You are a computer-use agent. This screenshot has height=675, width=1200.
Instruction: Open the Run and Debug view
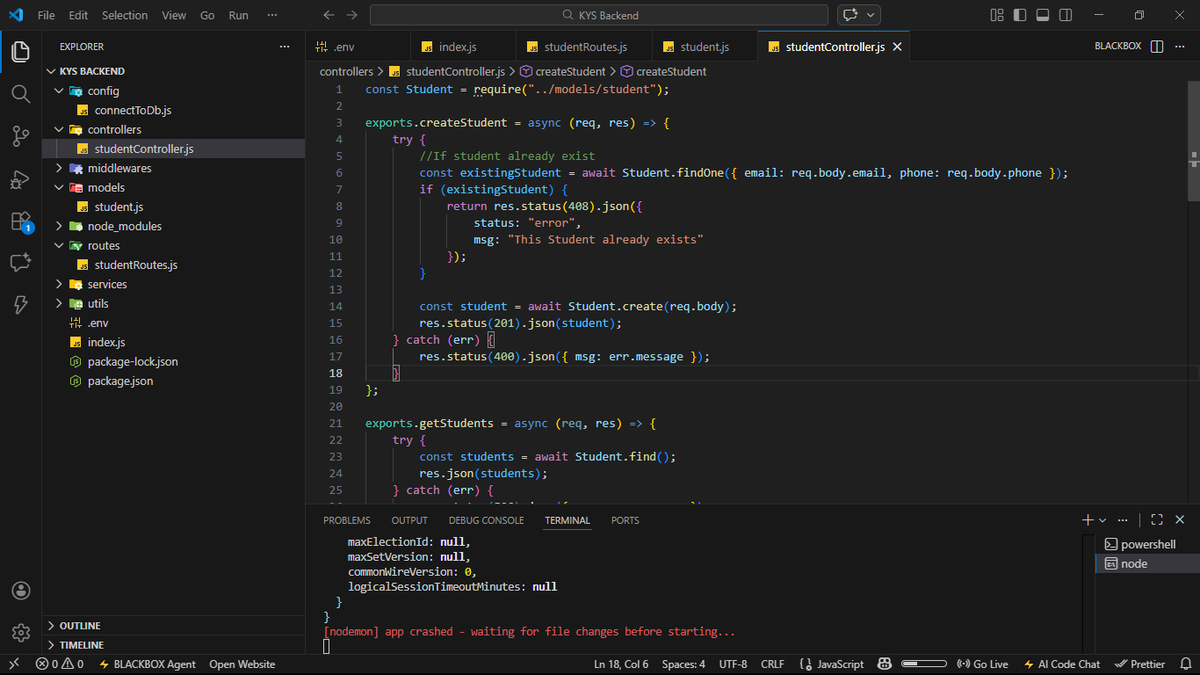tap(21, 176)
